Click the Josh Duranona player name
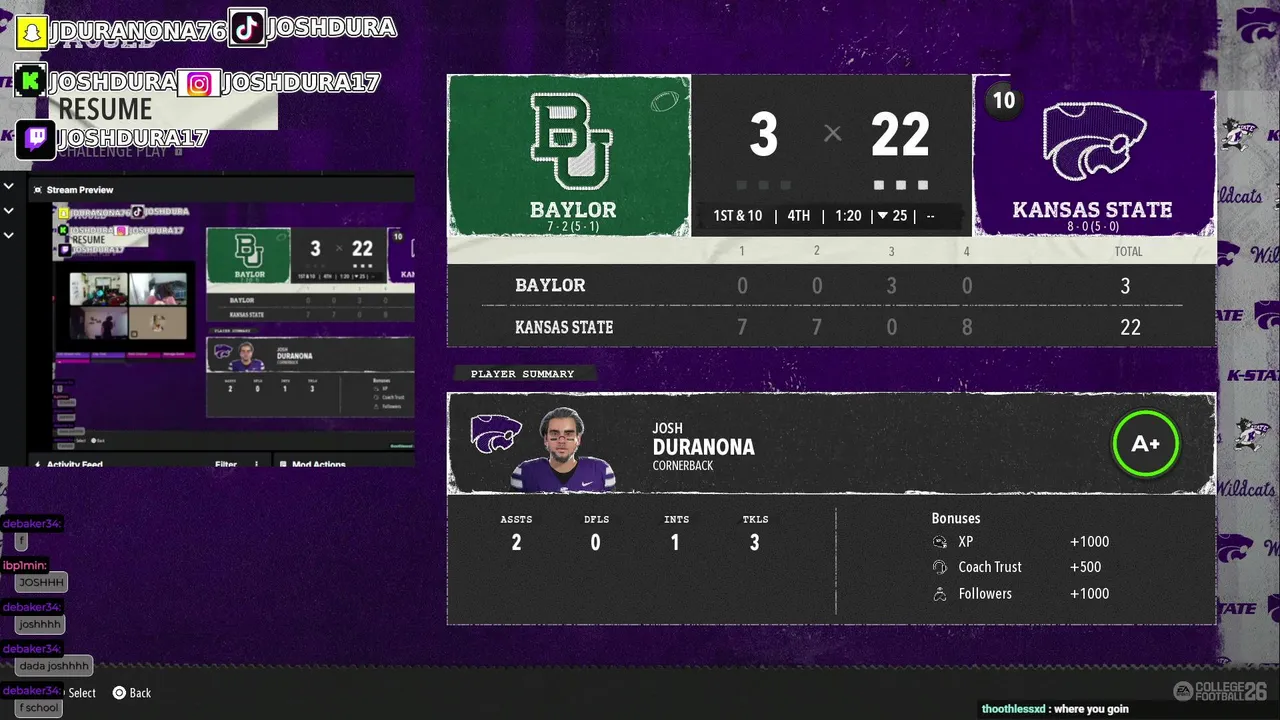 703,440
